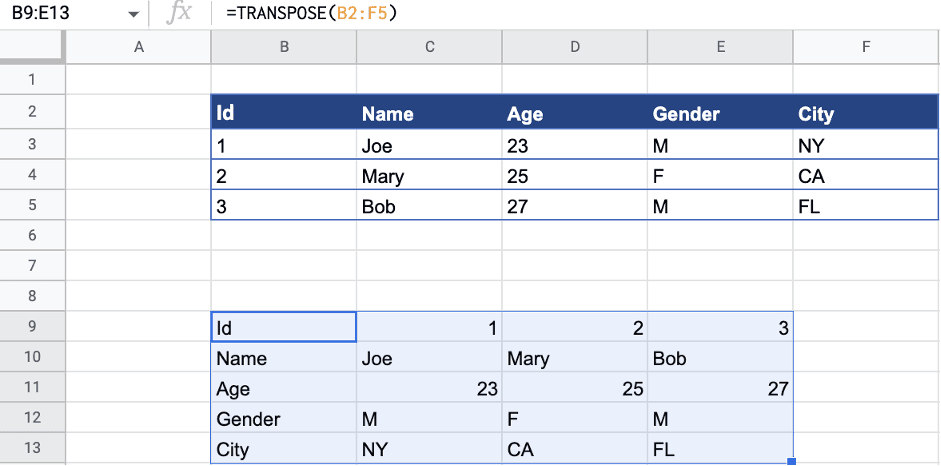This screenshot has width=941, height=466.
Task: Select the row 13 header
Action: point(32,448)
